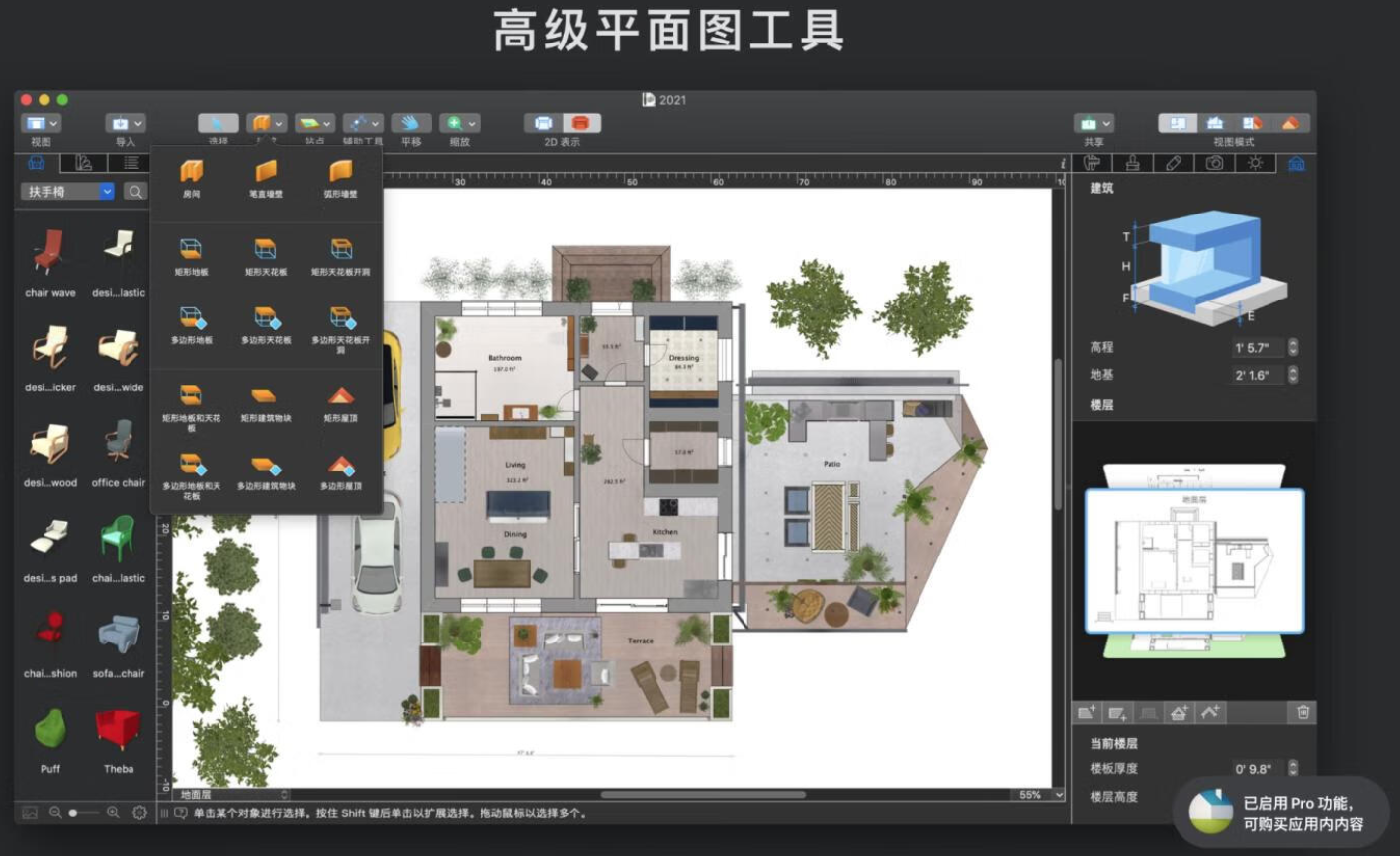Switch to 3D view mode
The image size is (1400, 856).
click(581, 123)
